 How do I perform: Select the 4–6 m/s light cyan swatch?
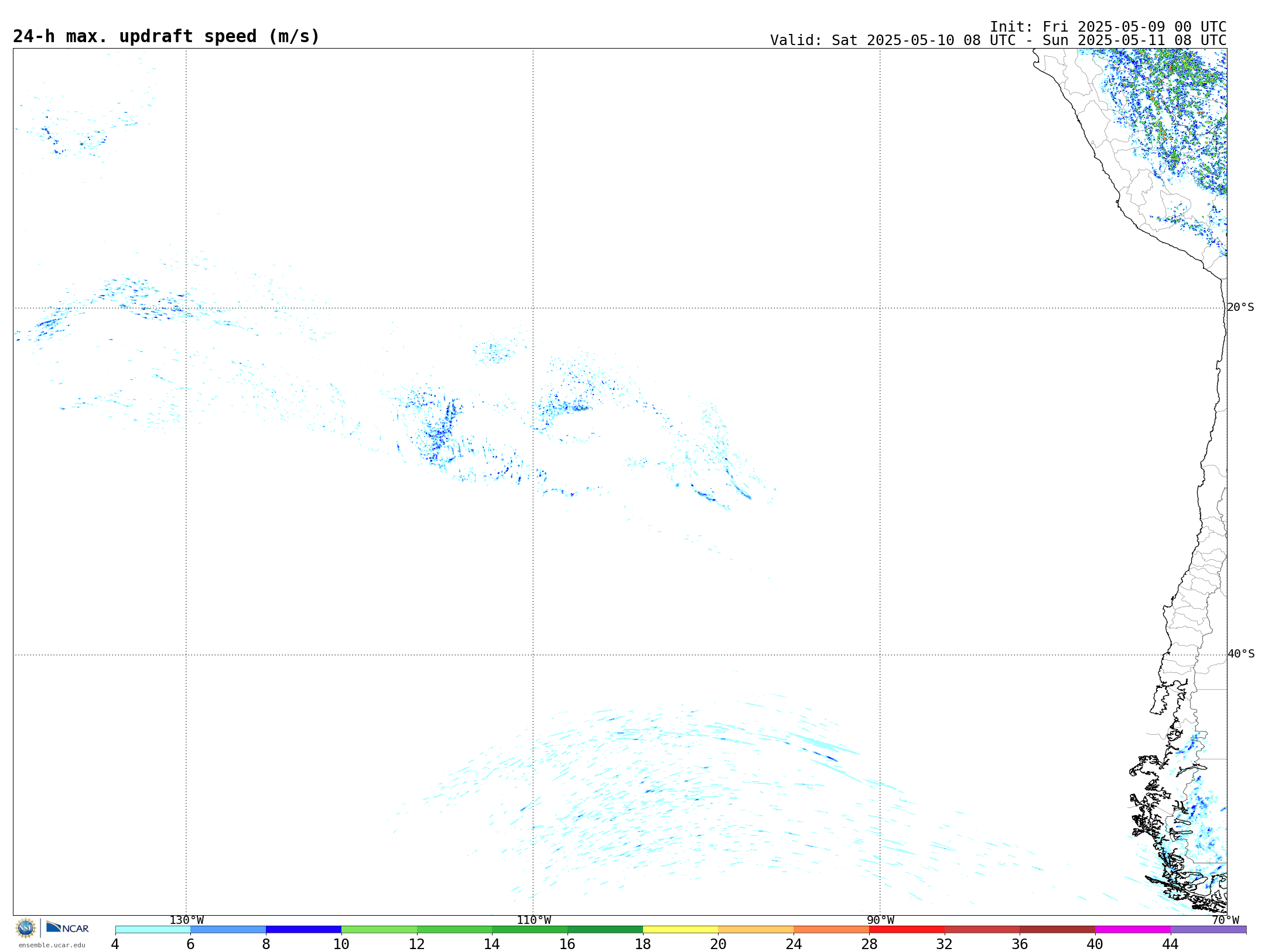(153, 930)
